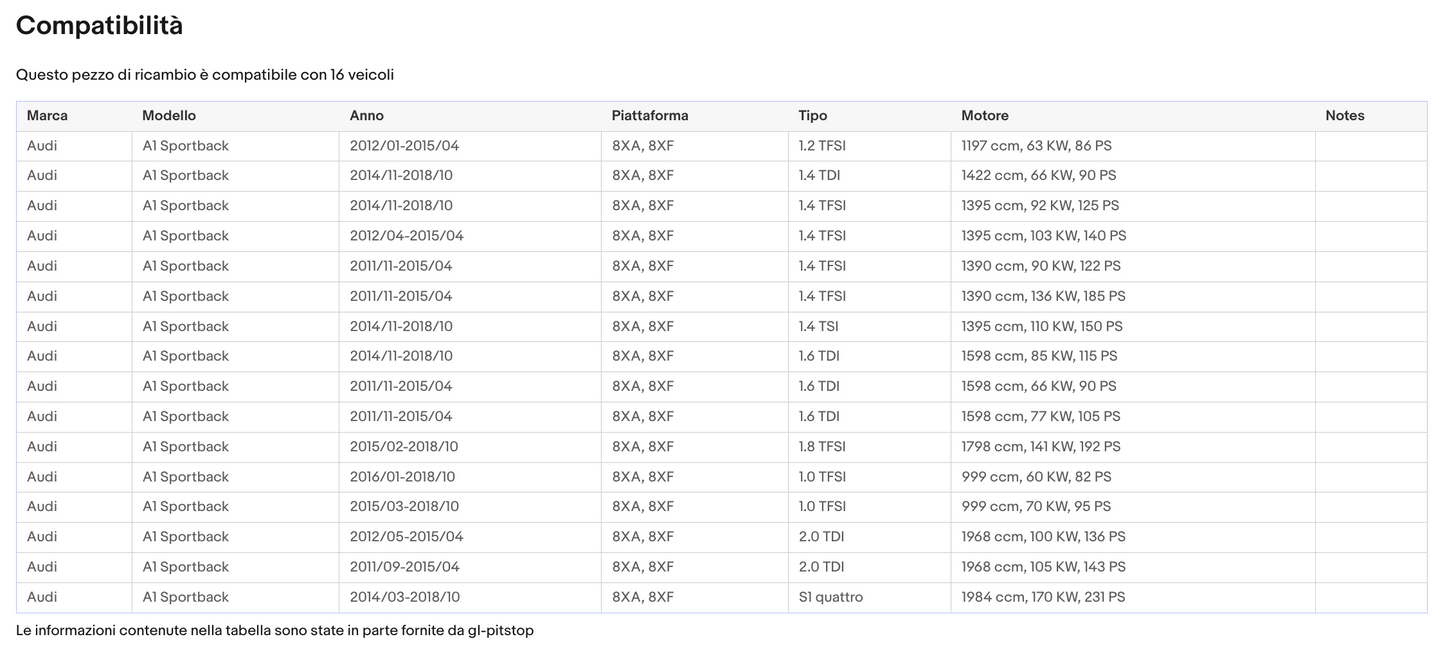The height and width of the screenshot is (657, 1445).
Task: Click engine cell 1598 ccm, 85 KW, 115 PS
Action: (x=1039, y=356)
